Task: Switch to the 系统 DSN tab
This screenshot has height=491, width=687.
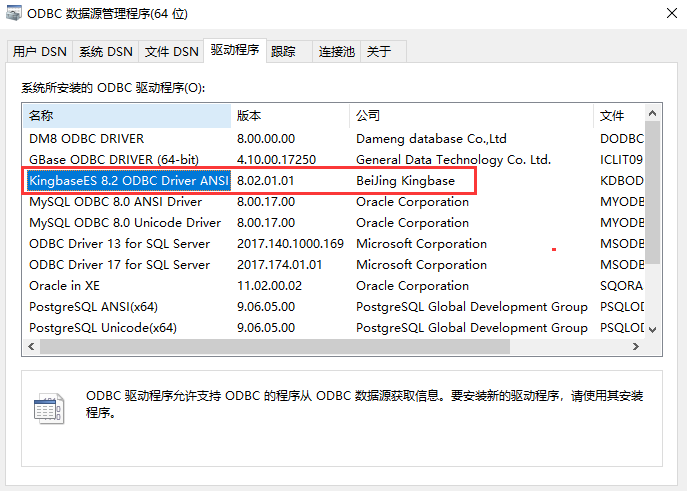Action: 106,52
